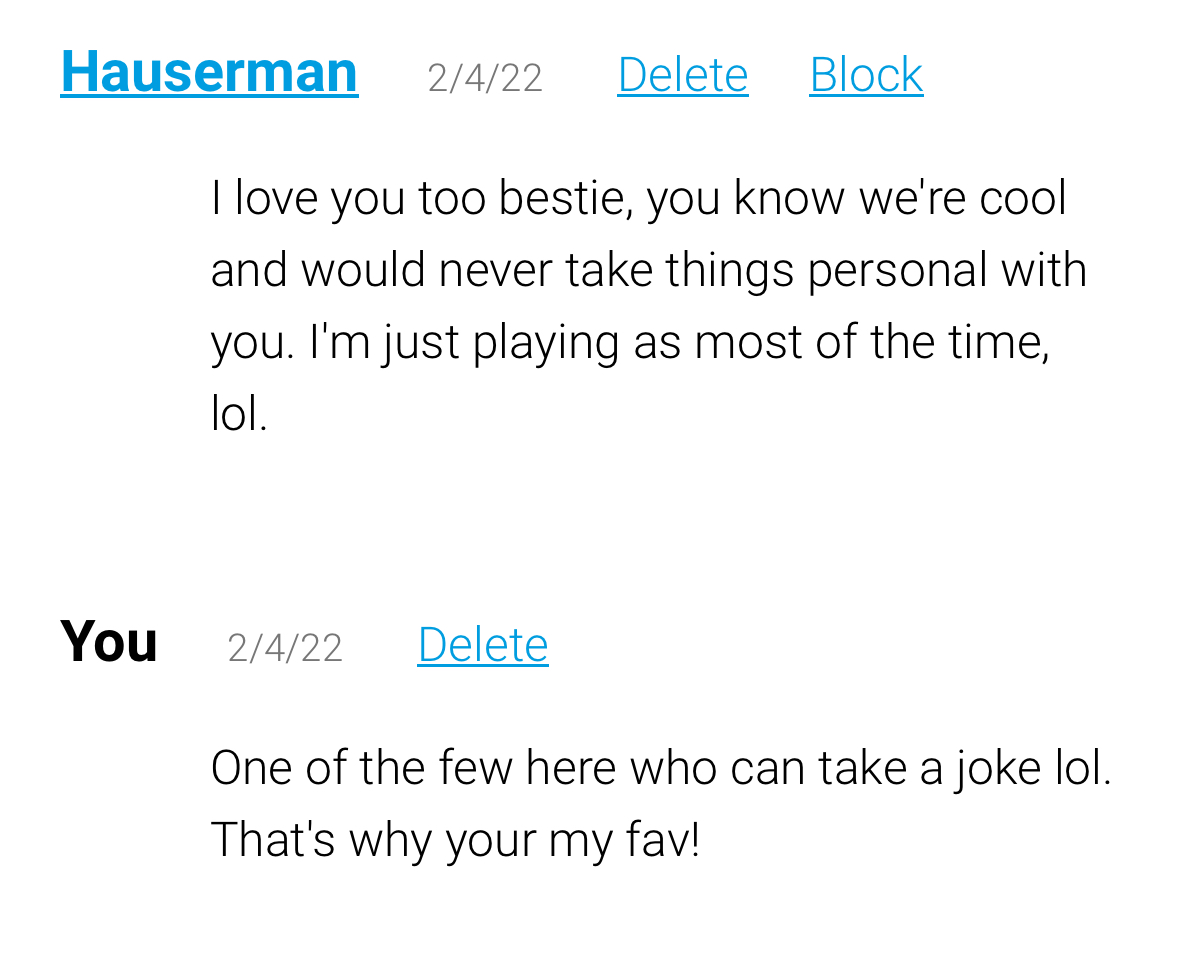Click the line 'One of the few here'
Screen dimensions: 1179x962
coord(662,769)
